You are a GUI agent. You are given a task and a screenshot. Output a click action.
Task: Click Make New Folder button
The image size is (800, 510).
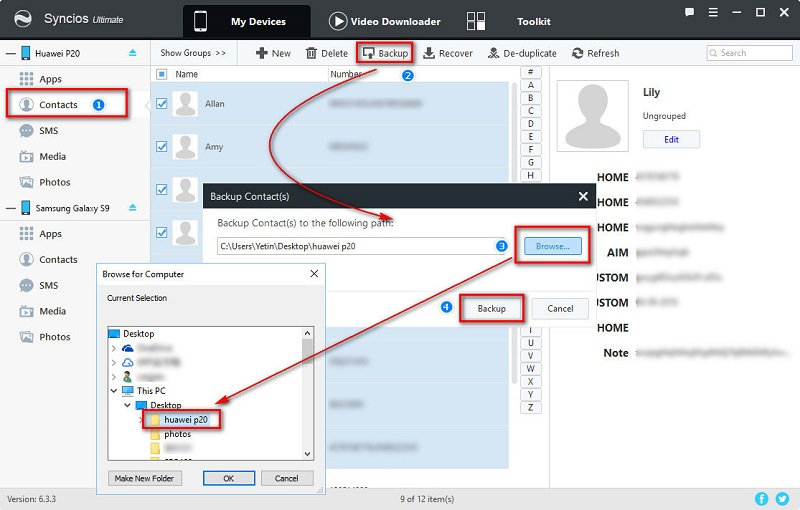coord(144,478)
